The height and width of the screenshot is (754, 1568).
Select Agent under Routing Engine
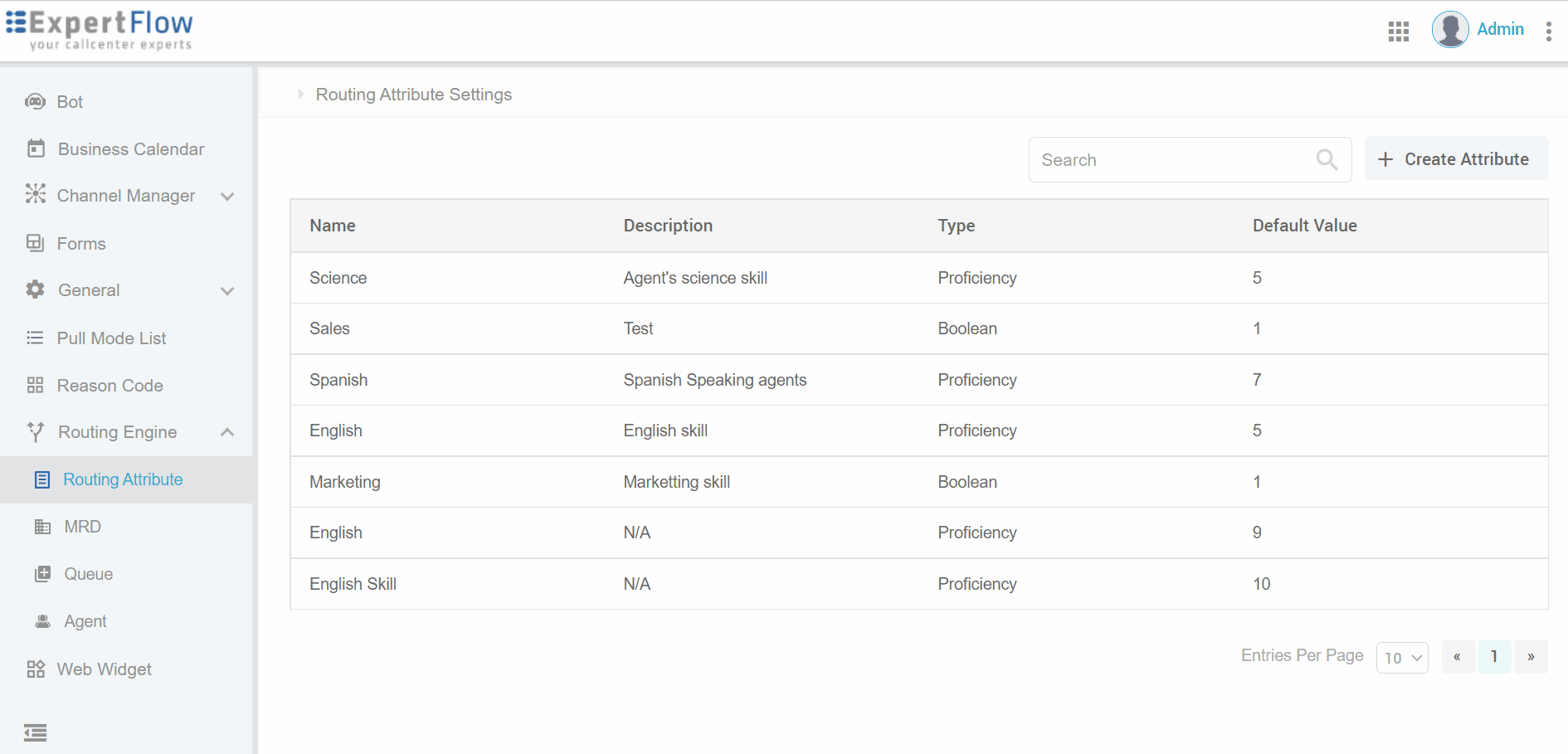pyautogui.click(x=85, y=621)
